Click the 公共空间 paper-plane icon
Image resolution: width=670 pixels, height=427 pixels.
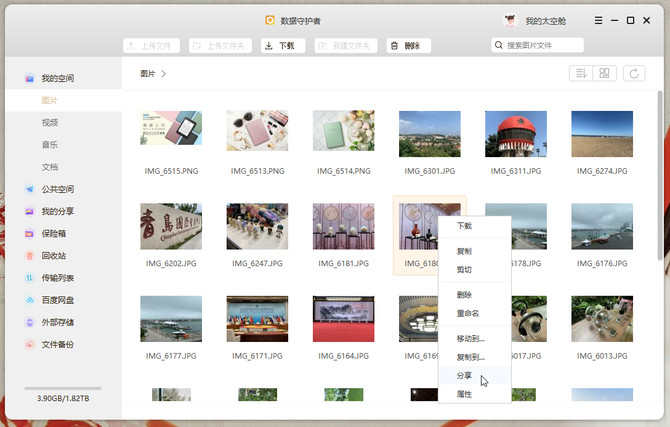[29, 189]
